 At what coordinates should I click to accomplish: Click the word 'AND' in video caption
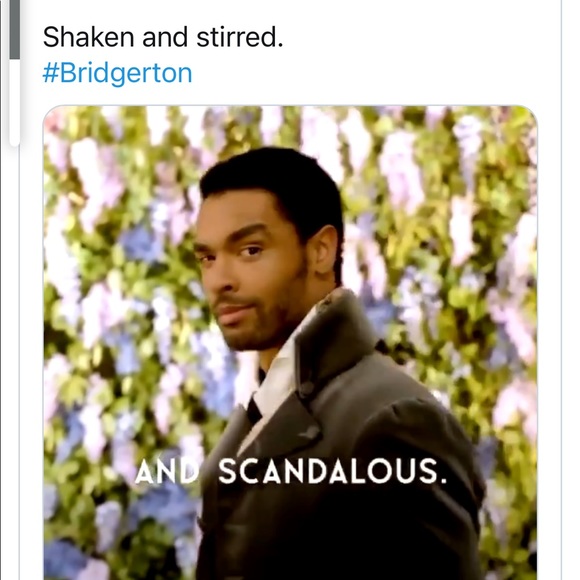tap(167, 472)
